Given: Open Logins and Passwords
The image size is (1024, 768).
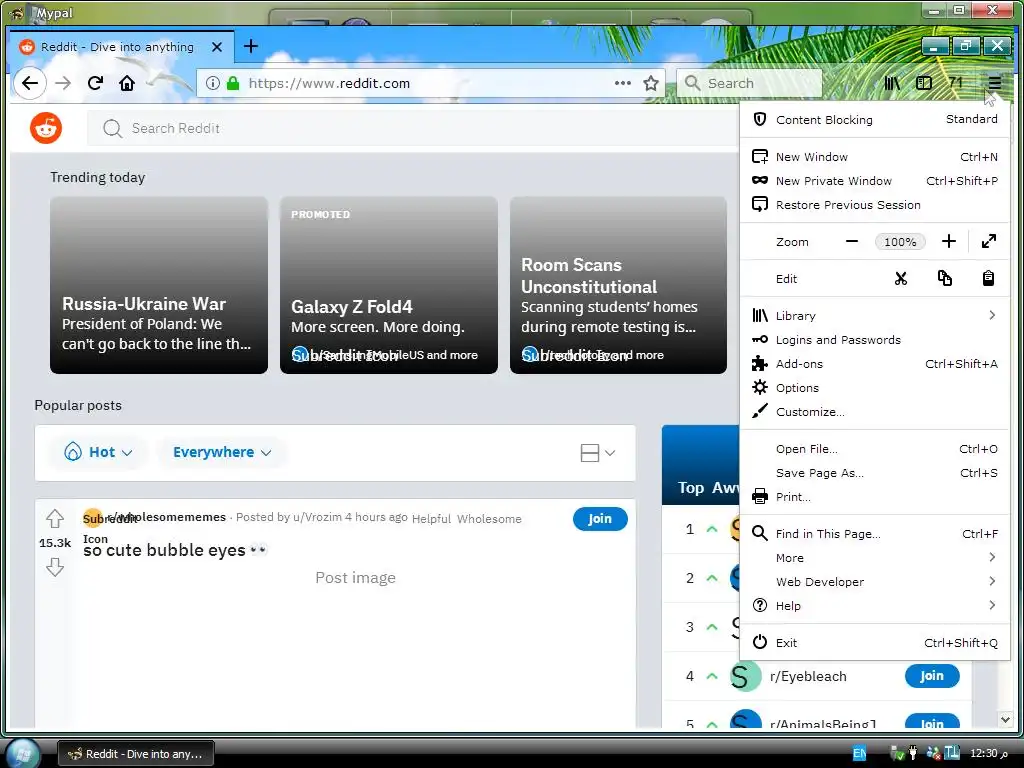Looking at the screenshot, I should pos(875,340).
